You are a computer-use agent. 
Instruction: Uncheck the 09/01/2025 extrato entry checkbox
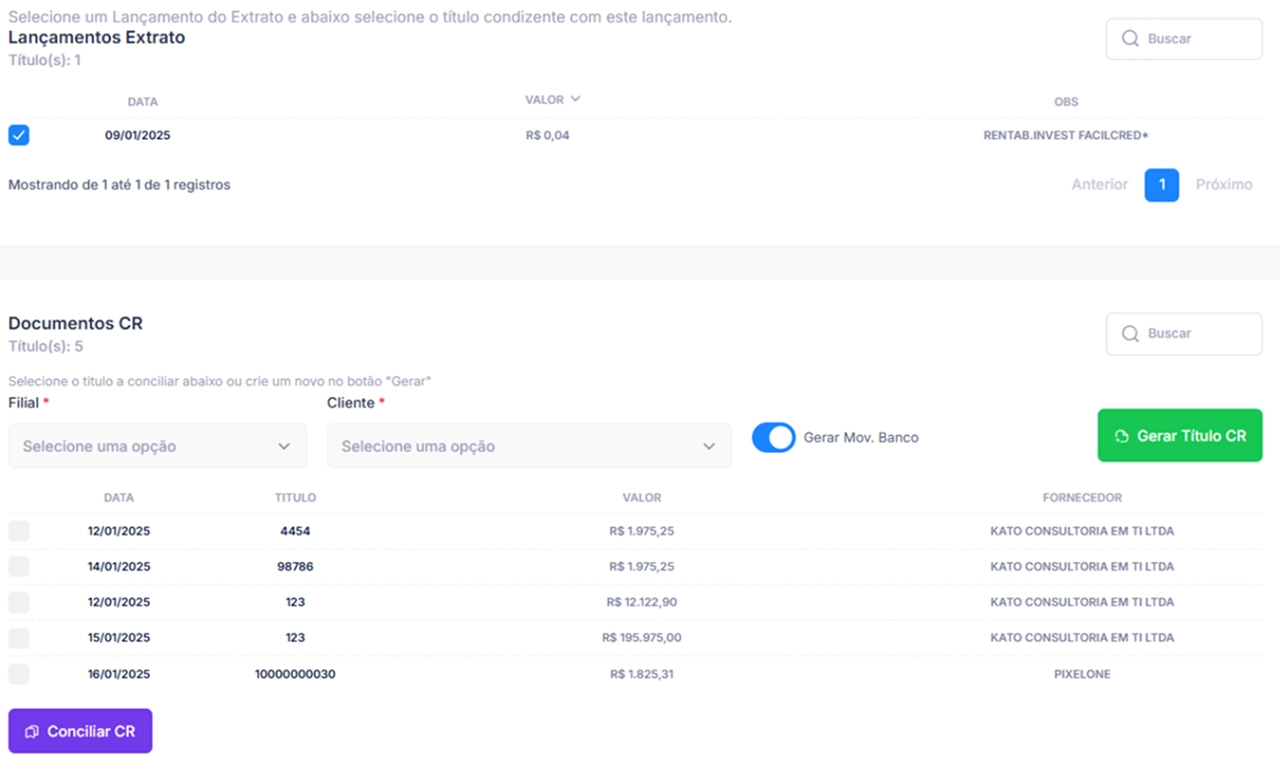19,135
